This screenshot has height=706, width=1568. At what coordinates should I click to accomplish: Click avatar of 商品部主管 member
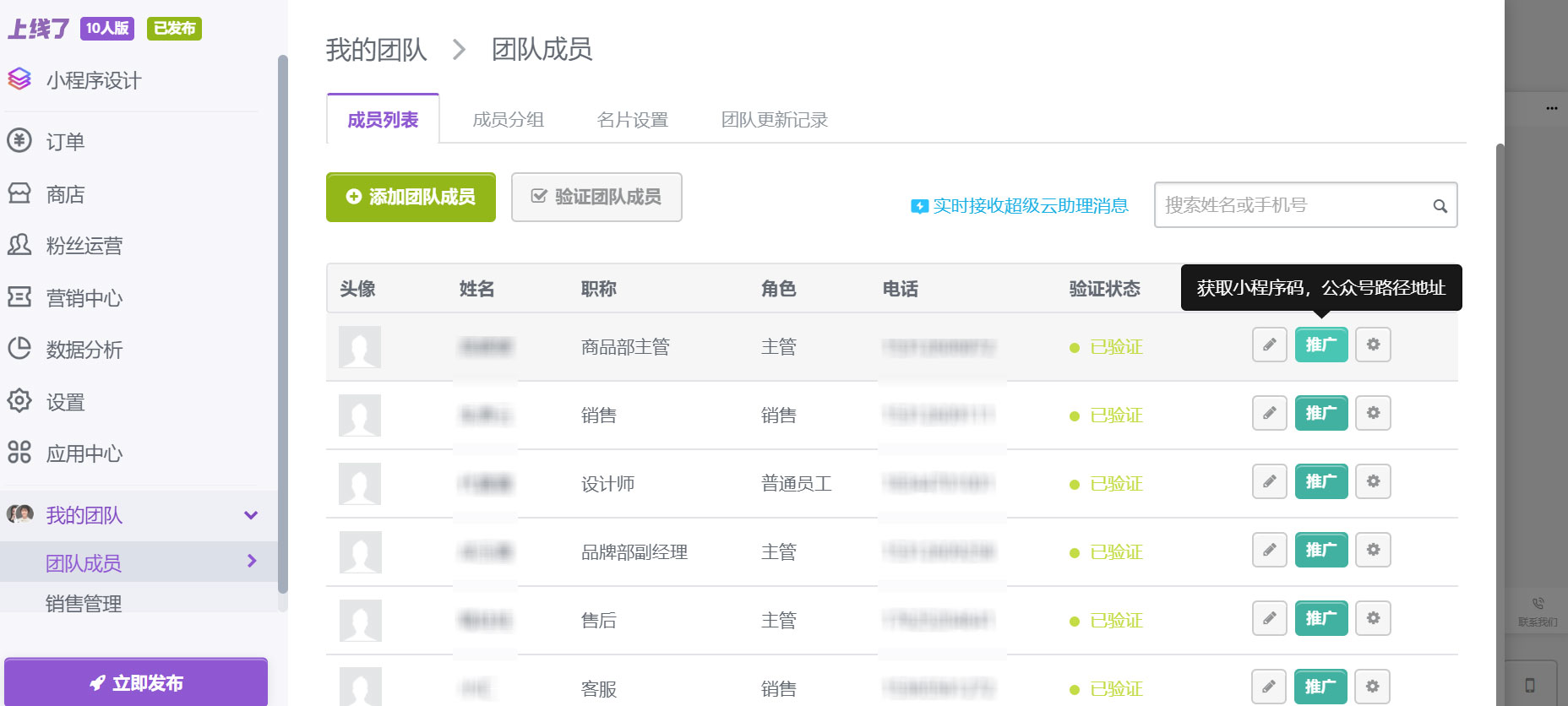coord(360,347)
